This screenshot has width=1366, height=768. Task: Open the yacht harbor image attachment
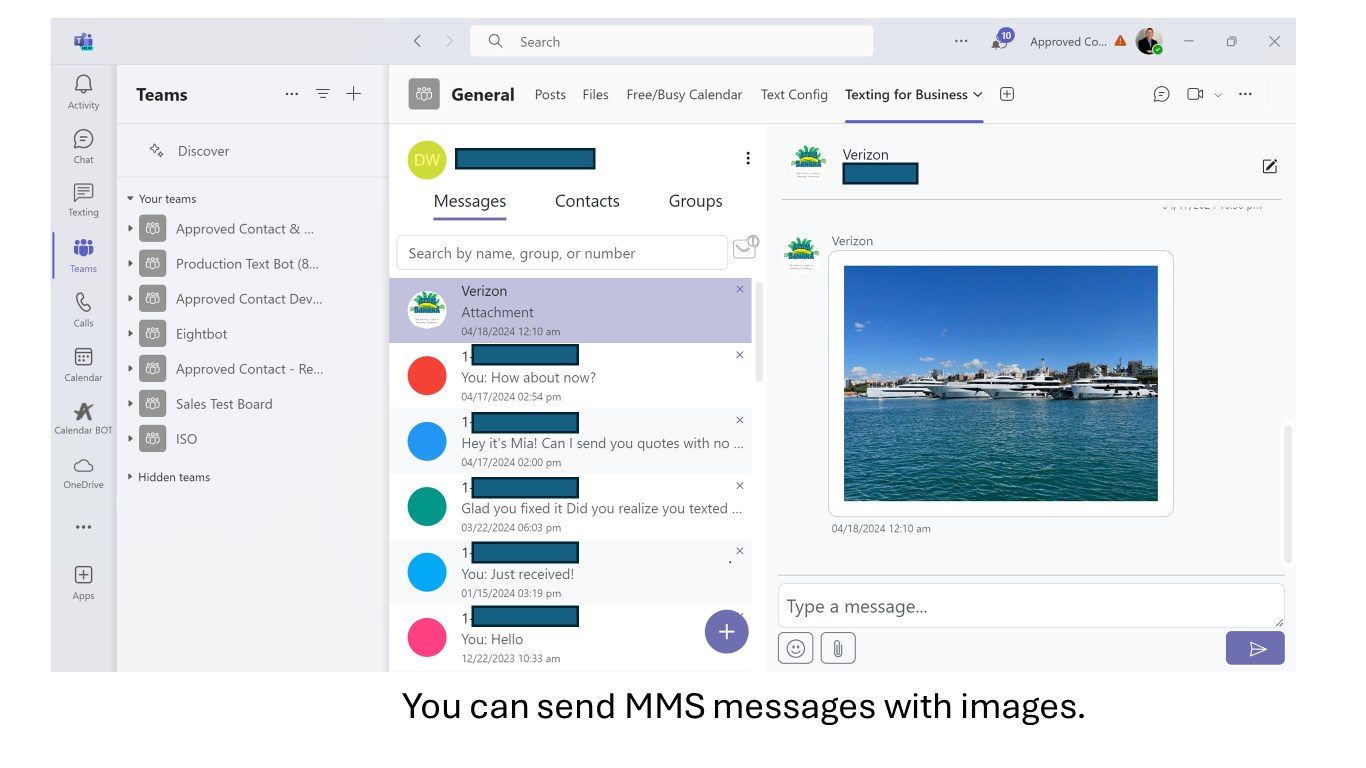(1001, 383)
